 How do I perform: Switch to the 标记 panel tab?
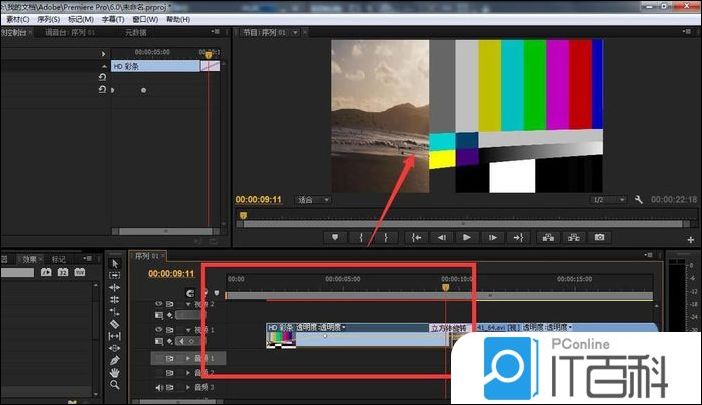tap(58, 258)
